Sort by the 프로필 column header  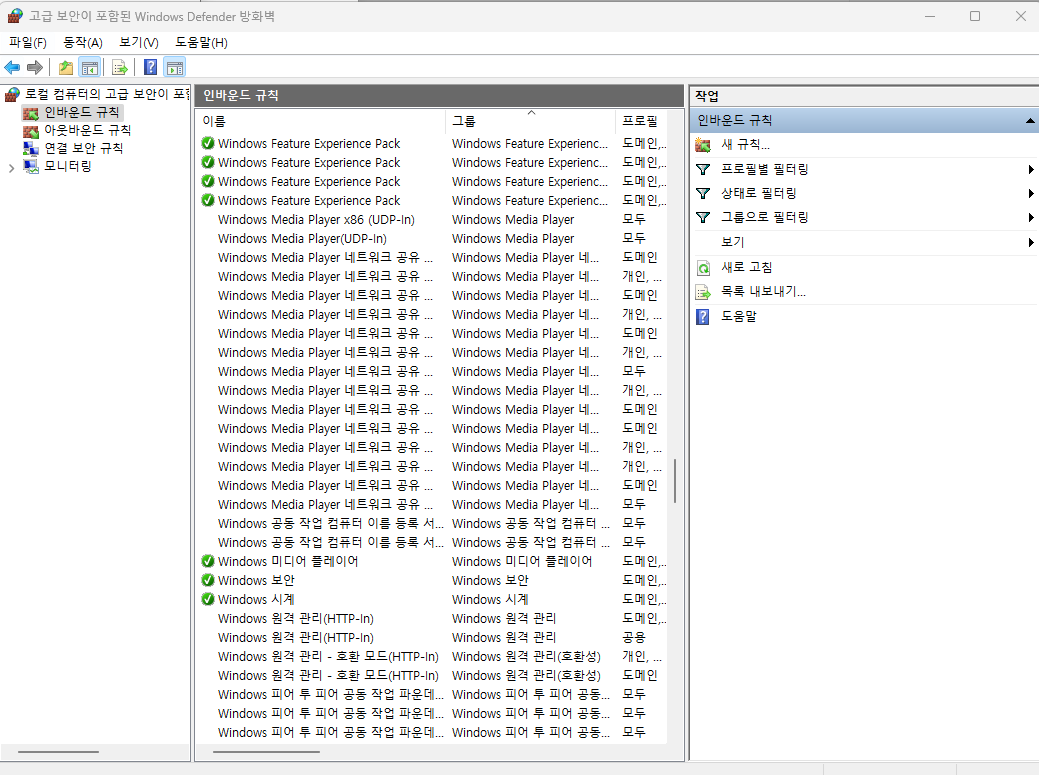641,121
